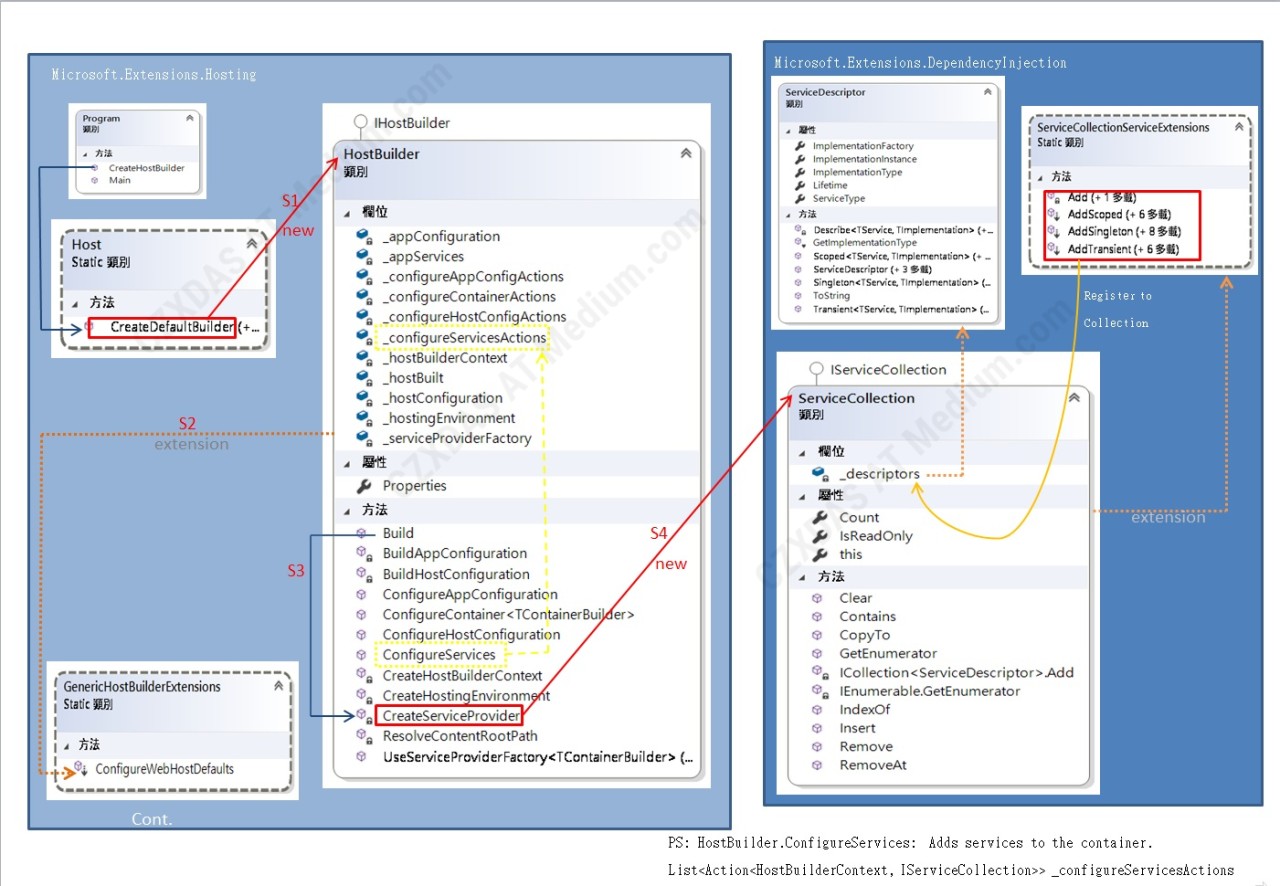Select the _serviceProviderFactory field
This screenshot has height=886, width=1280.
click(x=457, y=438)
